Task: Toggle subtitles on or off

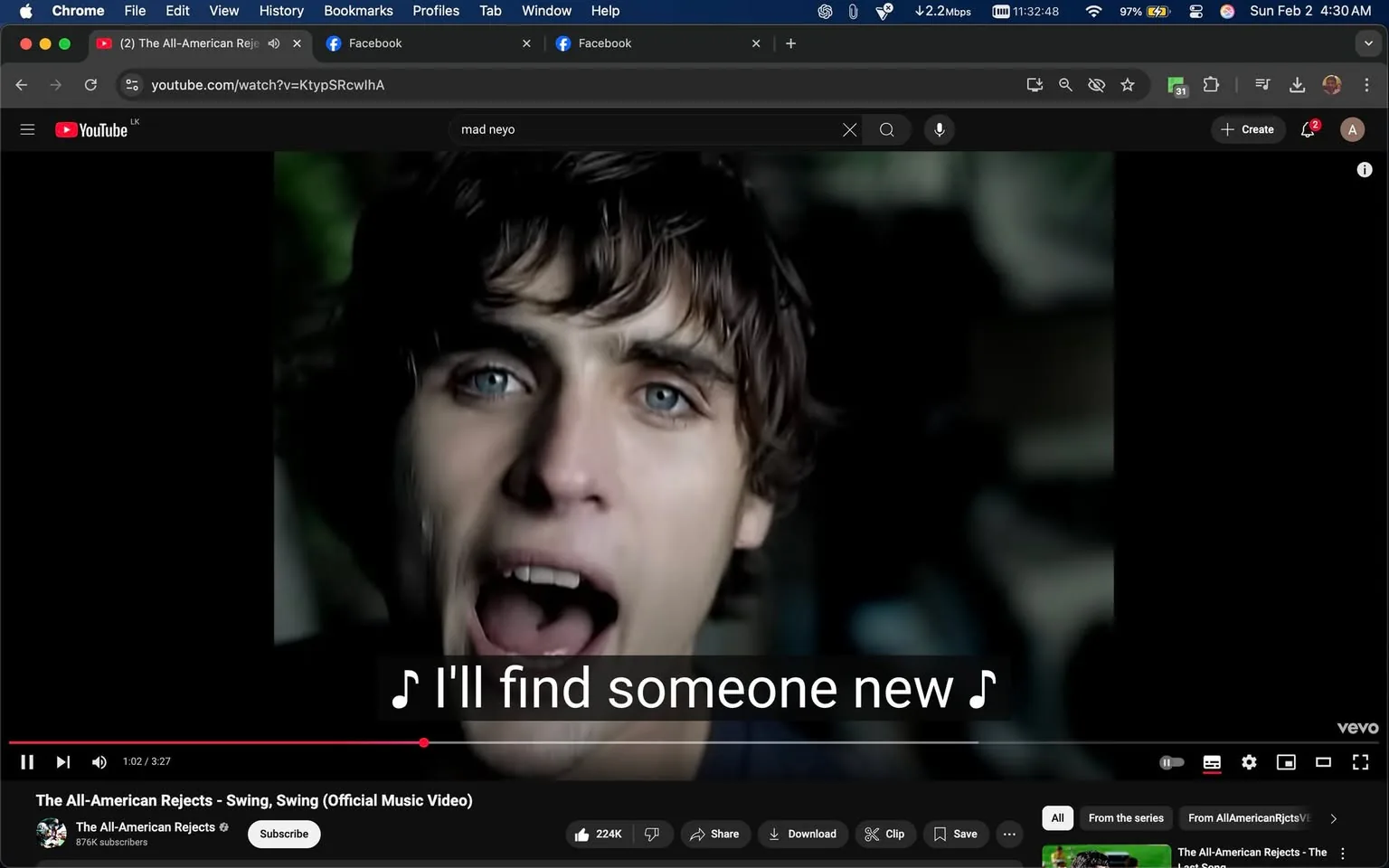Action: point(1212,762)
